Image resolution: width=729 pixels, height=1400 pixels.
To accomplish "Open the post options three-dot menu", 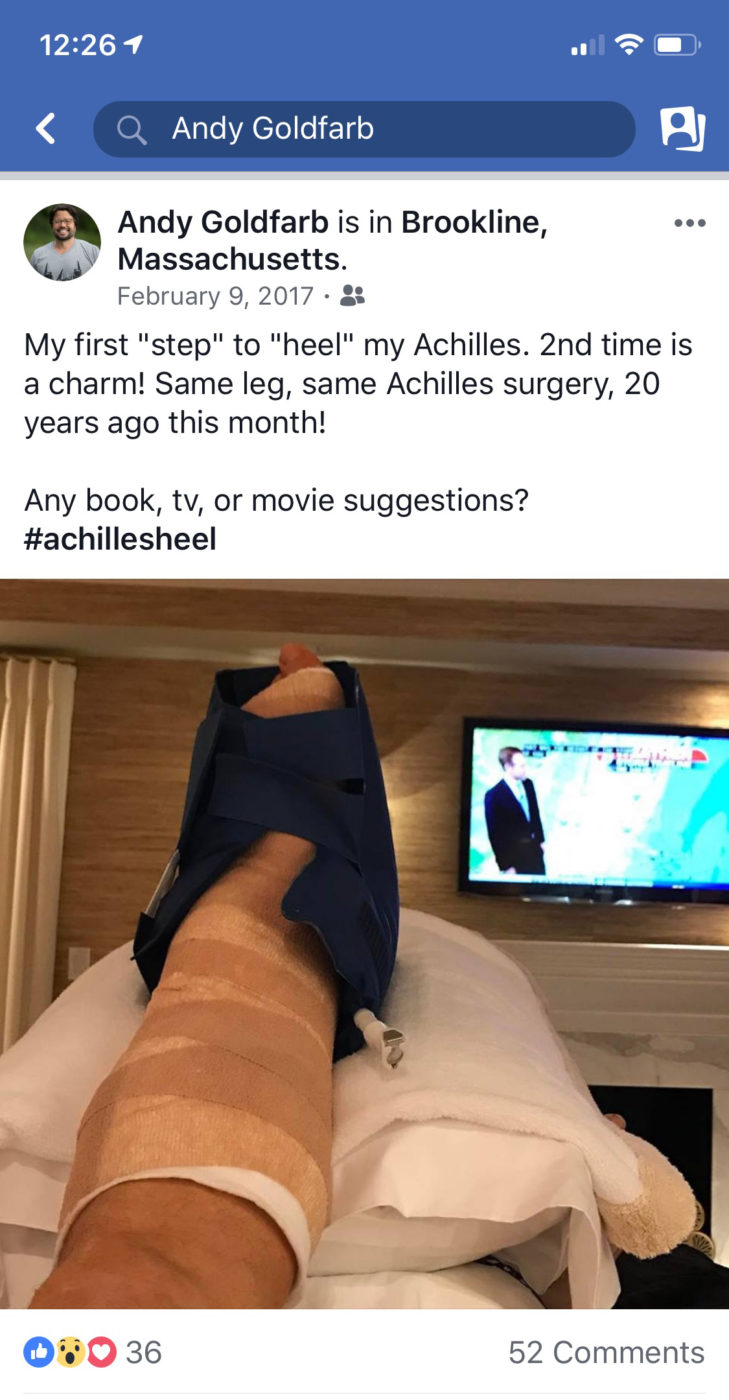I will [x=689, y=223].
